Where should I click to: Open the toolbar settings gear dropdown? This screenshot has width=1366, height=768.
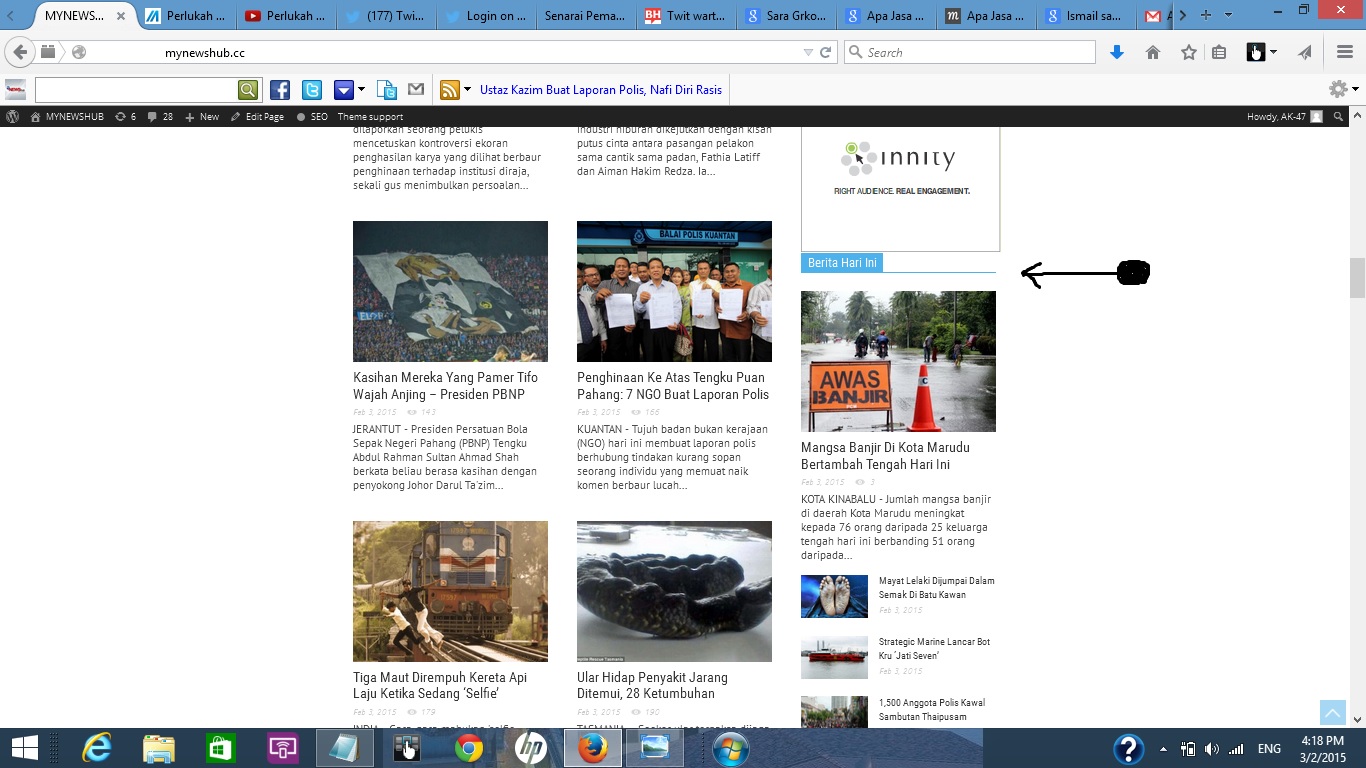pos(1342,90)
